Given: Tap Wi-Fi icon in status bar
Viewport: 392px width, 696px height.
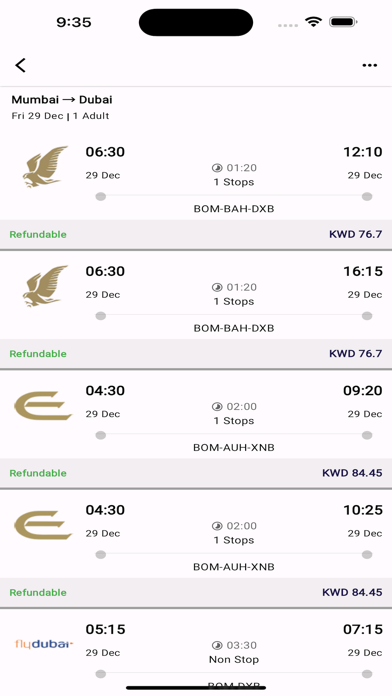Looking at the screenshot, I should [313, 22].
